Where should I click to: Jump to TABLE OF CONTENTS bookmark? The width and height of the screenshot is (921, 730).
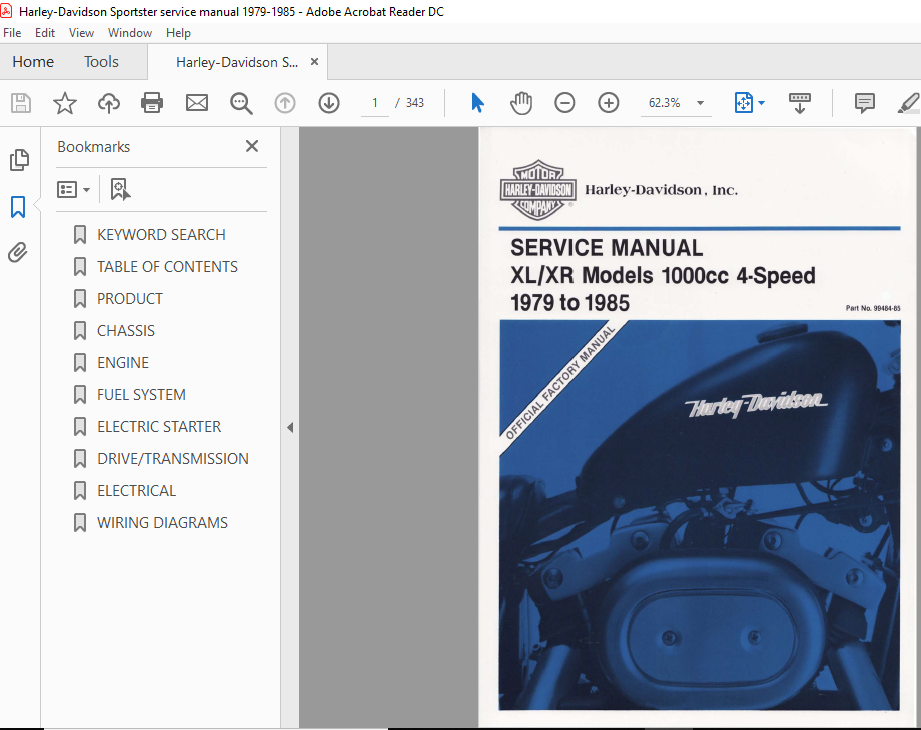[167, 267]
